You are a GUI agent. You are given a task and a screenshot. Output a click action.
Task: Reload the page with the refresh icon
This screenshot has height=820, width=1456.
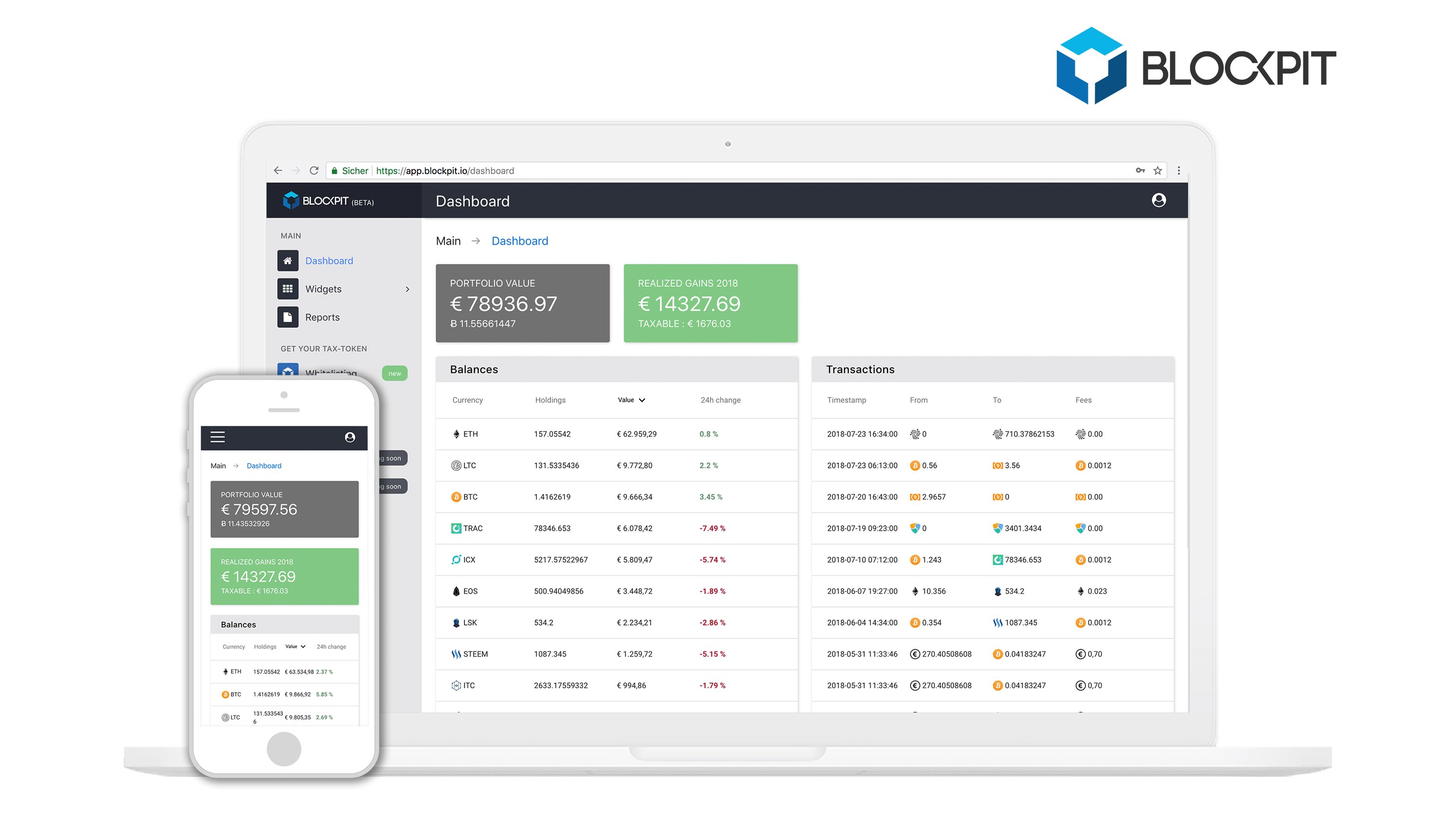(x=314, y=170)
